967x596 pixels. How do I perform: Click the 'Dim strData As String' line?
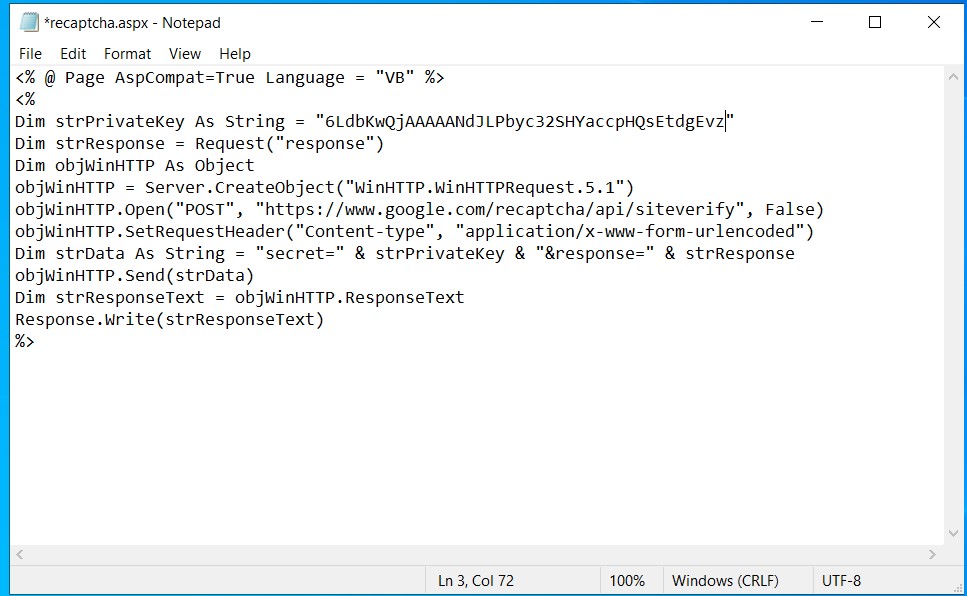point(405,254)
